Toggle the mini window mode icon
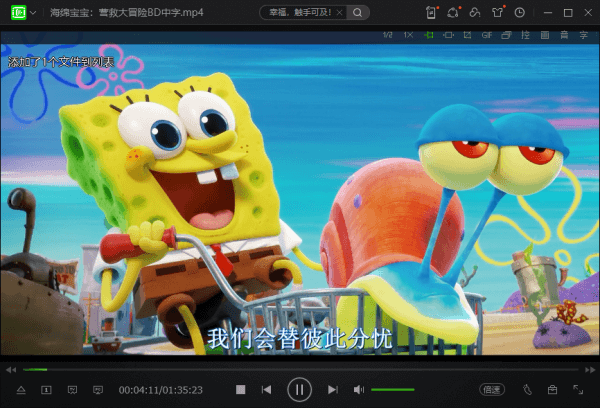The image size is (600, 408). 506,35
